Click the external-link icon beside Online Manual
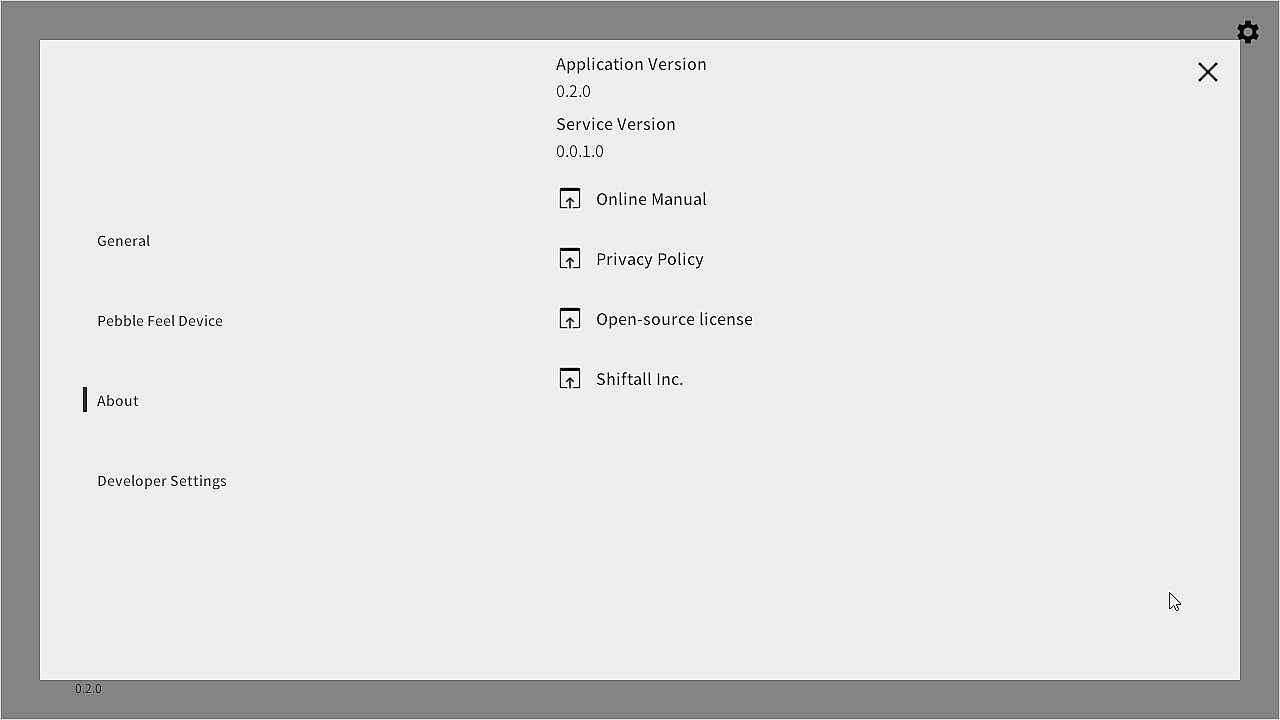 pyautogui.click(x=569, y=199)
